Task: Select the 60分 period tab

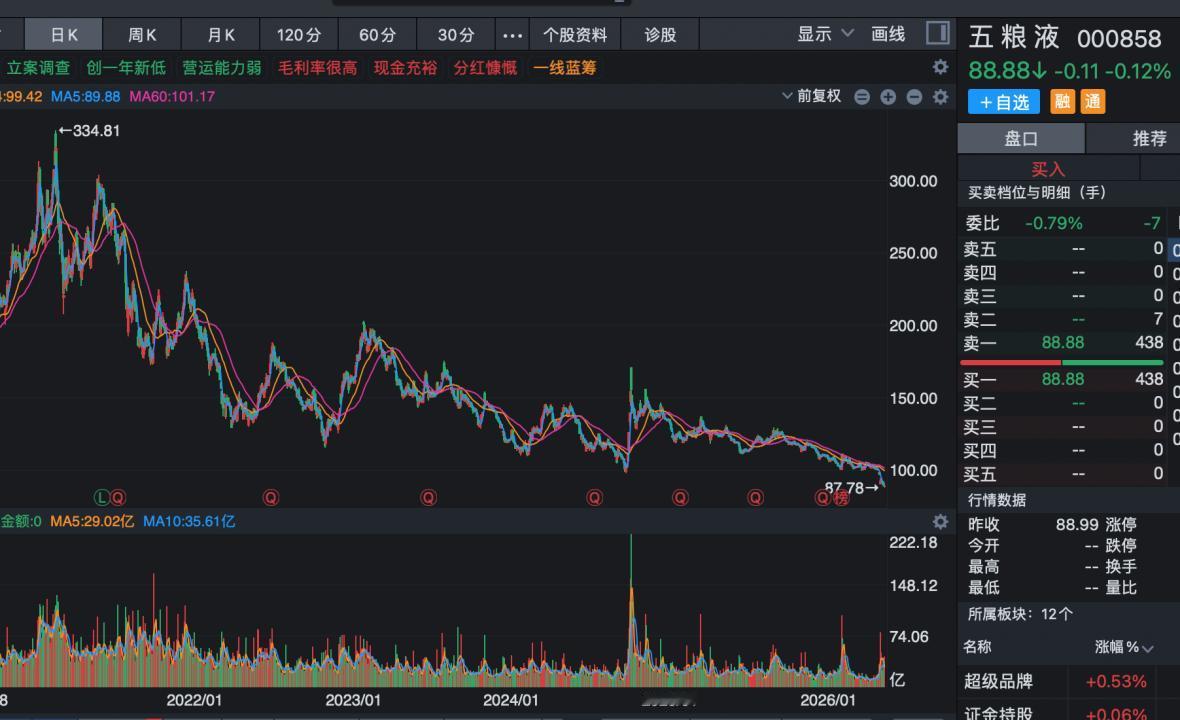Action: 377,35
